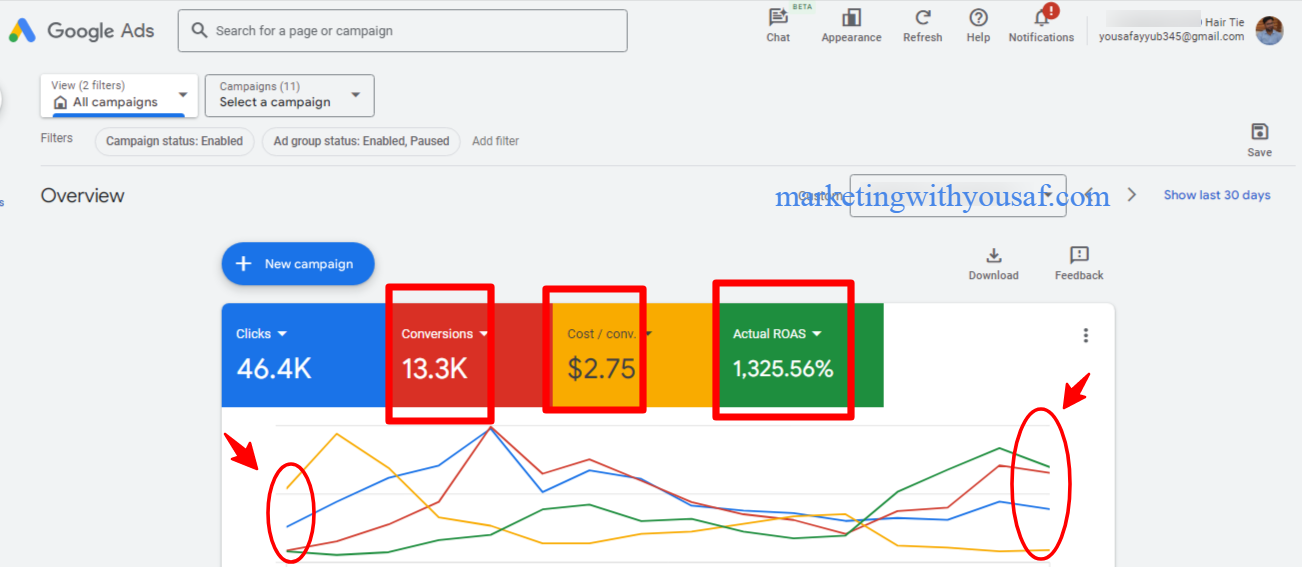Click the Save icon
The width and height of the screenshot is (1302, 567).
[x=1259, y=132]
